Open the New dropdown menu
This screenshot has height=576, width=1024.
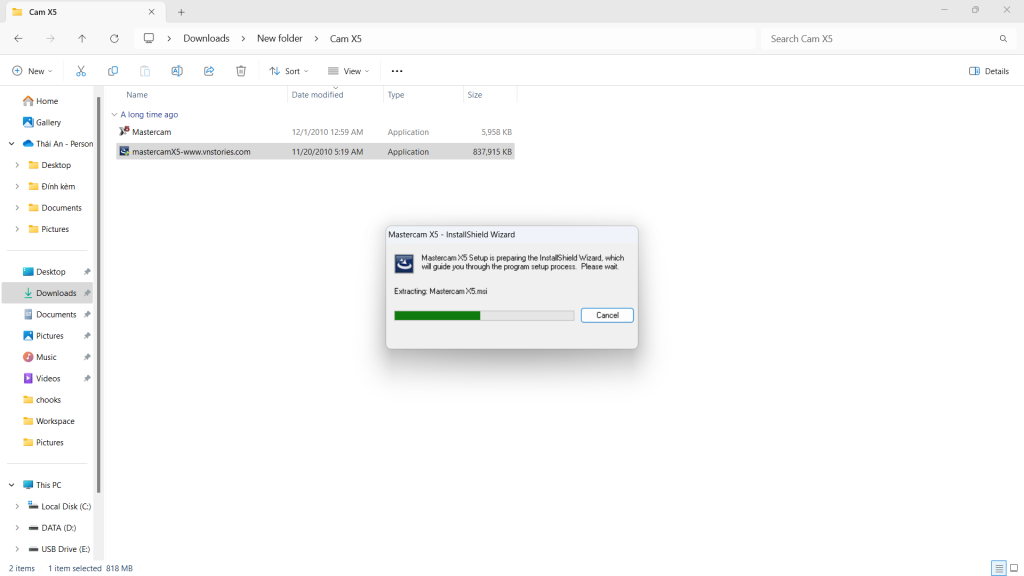32,71
